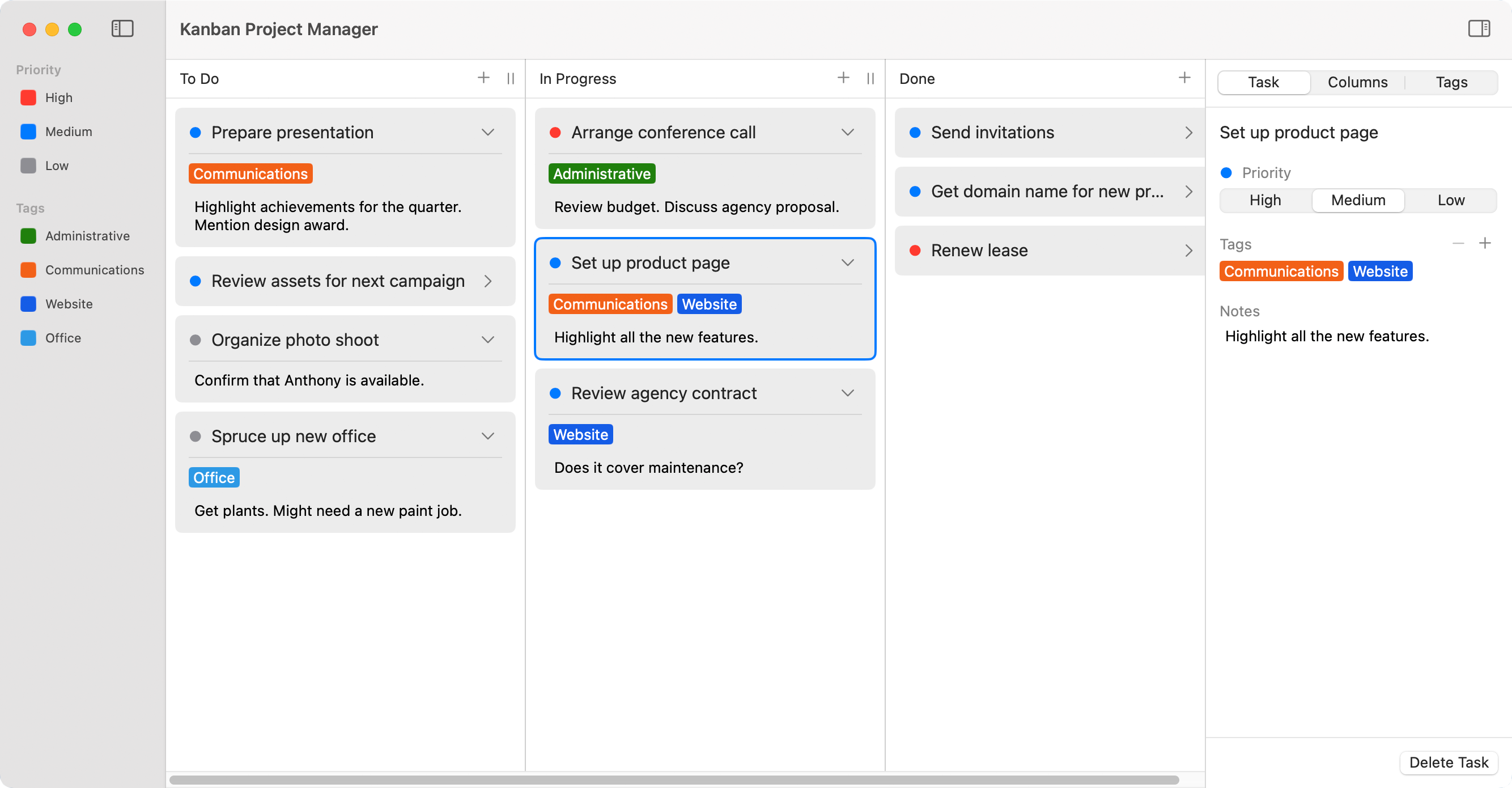Add a new task to Done column
The height and width of the screenshot is (788, 1512).
pos(1184,78)
